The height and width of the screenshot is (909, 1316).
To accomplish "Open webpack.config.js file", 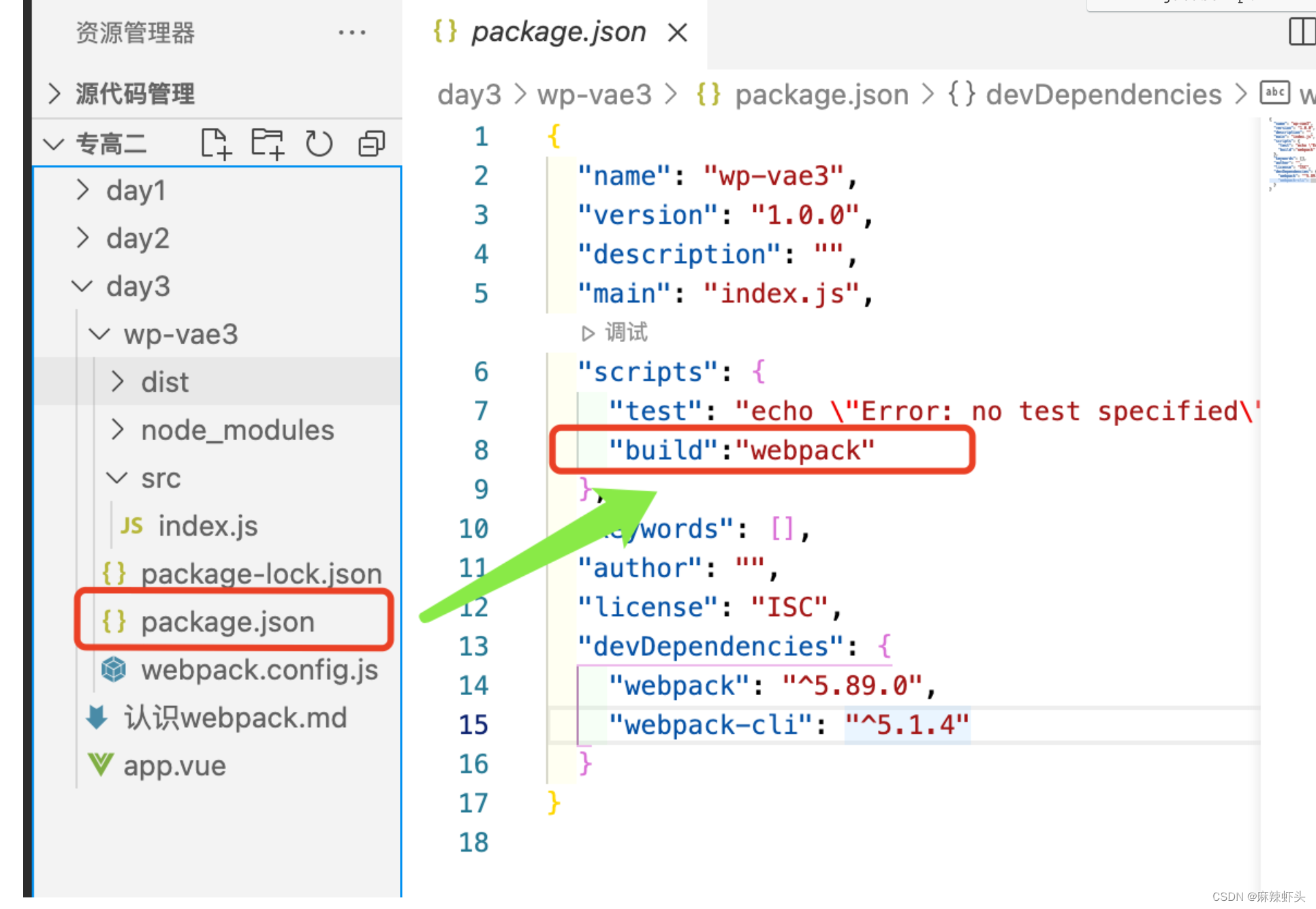I will click(x=259, y=670).
